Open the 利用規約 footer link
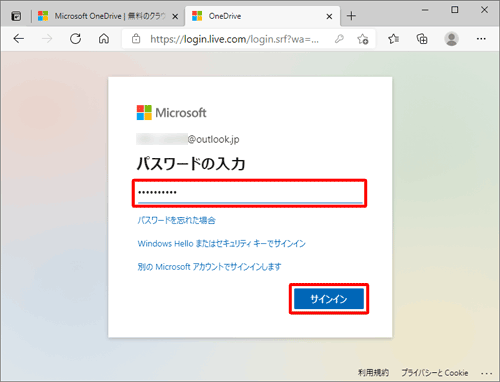This screenshot has height=382, width=500. (373, 372)
